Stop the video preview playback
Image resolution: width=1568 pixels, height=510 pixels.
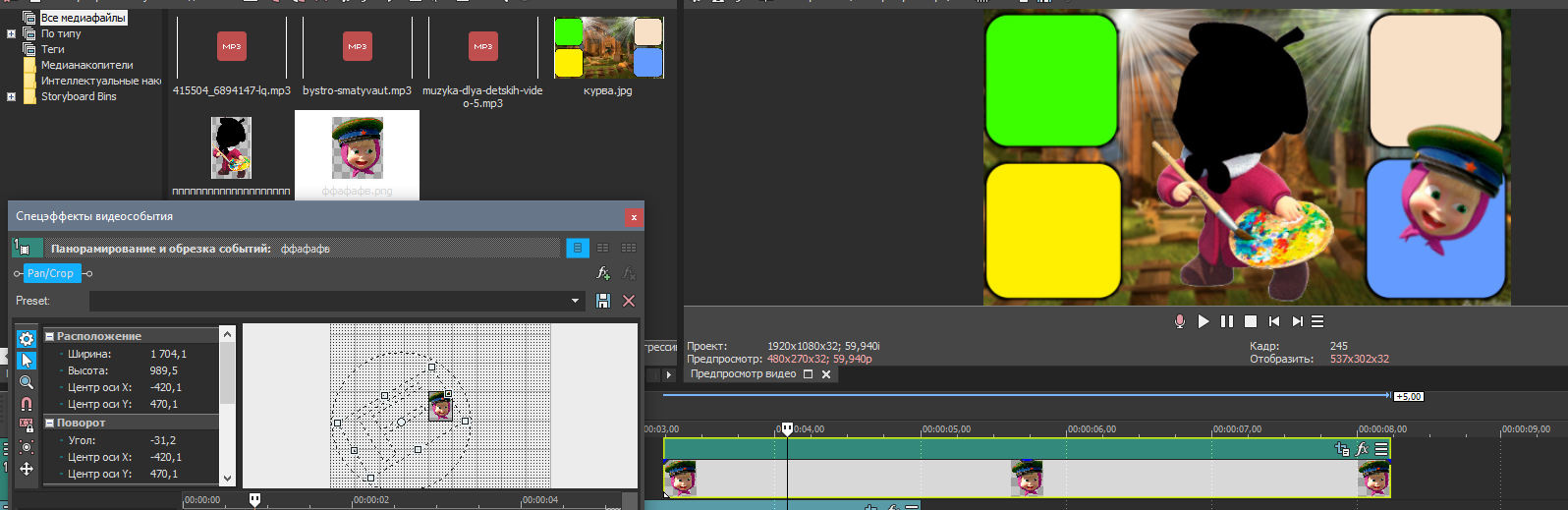(x=1251, y=321)
